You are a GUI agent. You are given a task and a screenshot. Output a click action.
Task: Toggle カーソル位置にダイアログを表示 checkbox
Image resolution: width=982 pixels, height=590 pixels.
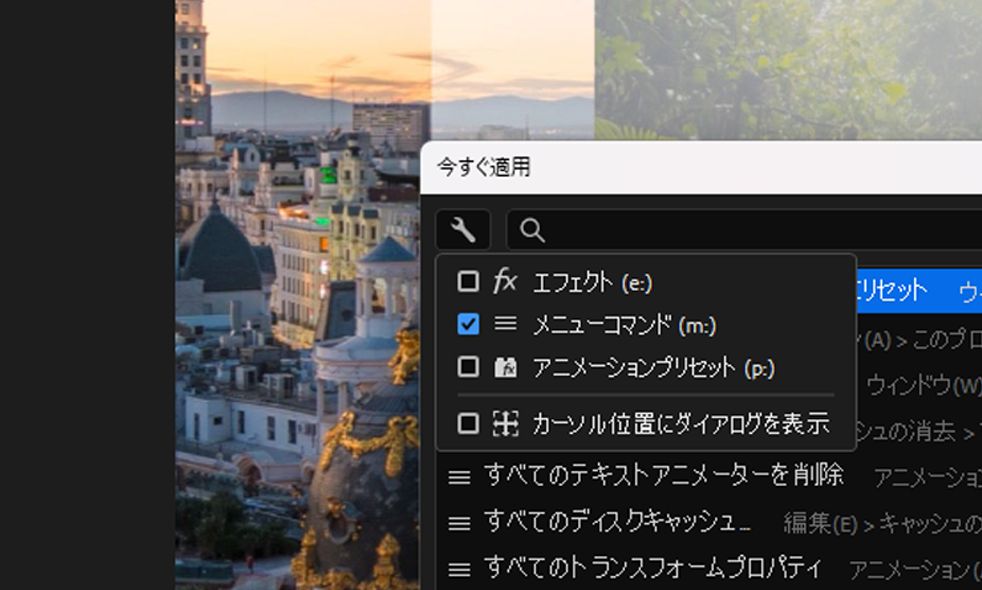tap(468, 423)
